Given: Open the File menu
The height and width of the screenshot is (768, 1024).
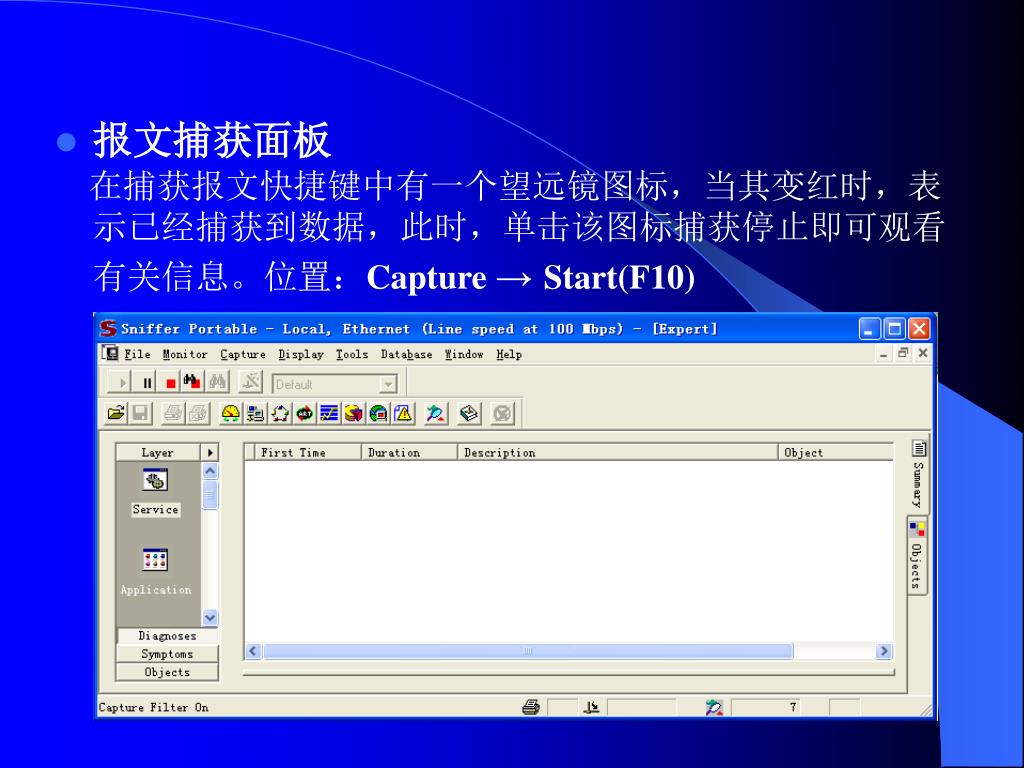Looking at the screenshot, I should [137, 354].
